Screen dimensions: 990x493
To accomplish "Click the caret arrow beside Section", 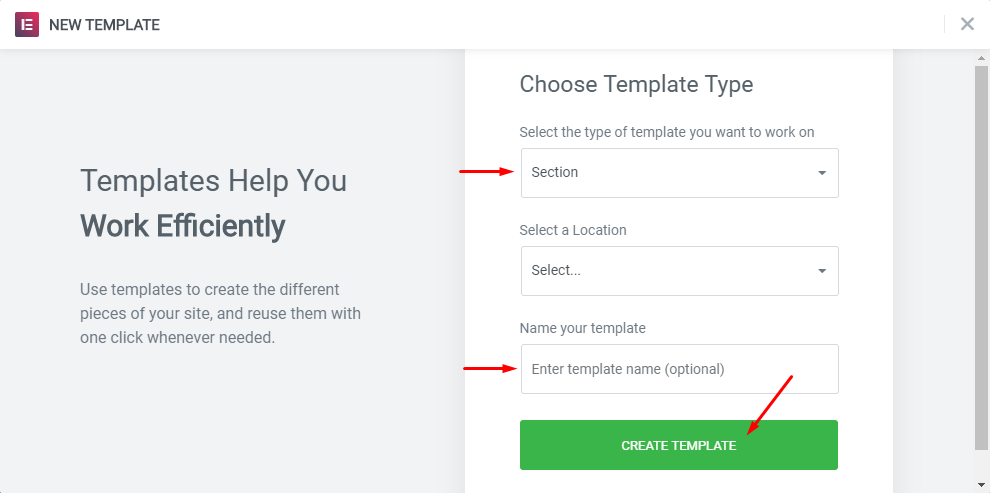I will pos(822,173).
